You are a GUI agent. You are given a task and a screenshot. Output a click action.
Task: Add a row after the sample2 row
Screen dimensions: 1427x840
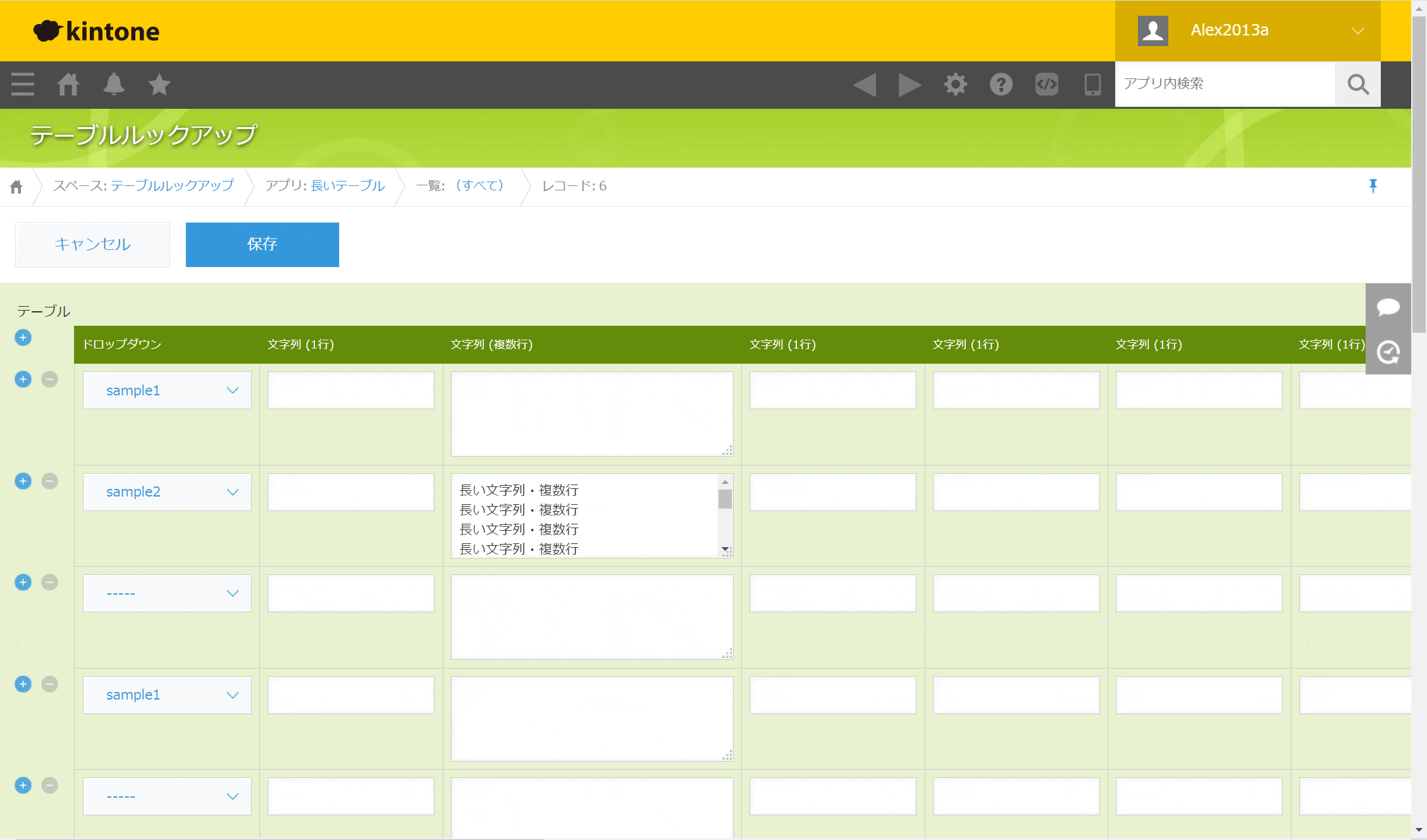[x=23, y=481]
